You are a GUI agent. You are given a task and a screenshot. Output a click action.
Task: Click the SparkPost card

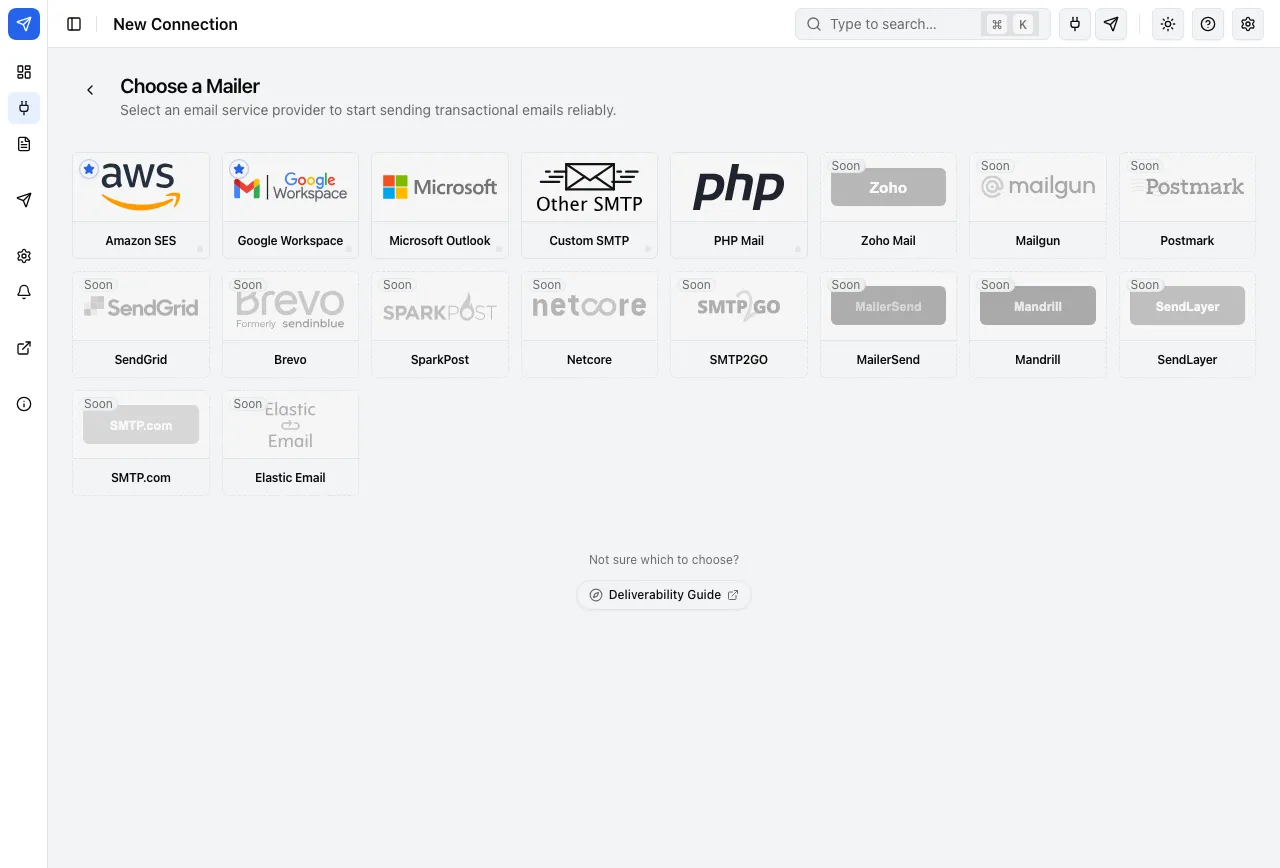point(440,324)
